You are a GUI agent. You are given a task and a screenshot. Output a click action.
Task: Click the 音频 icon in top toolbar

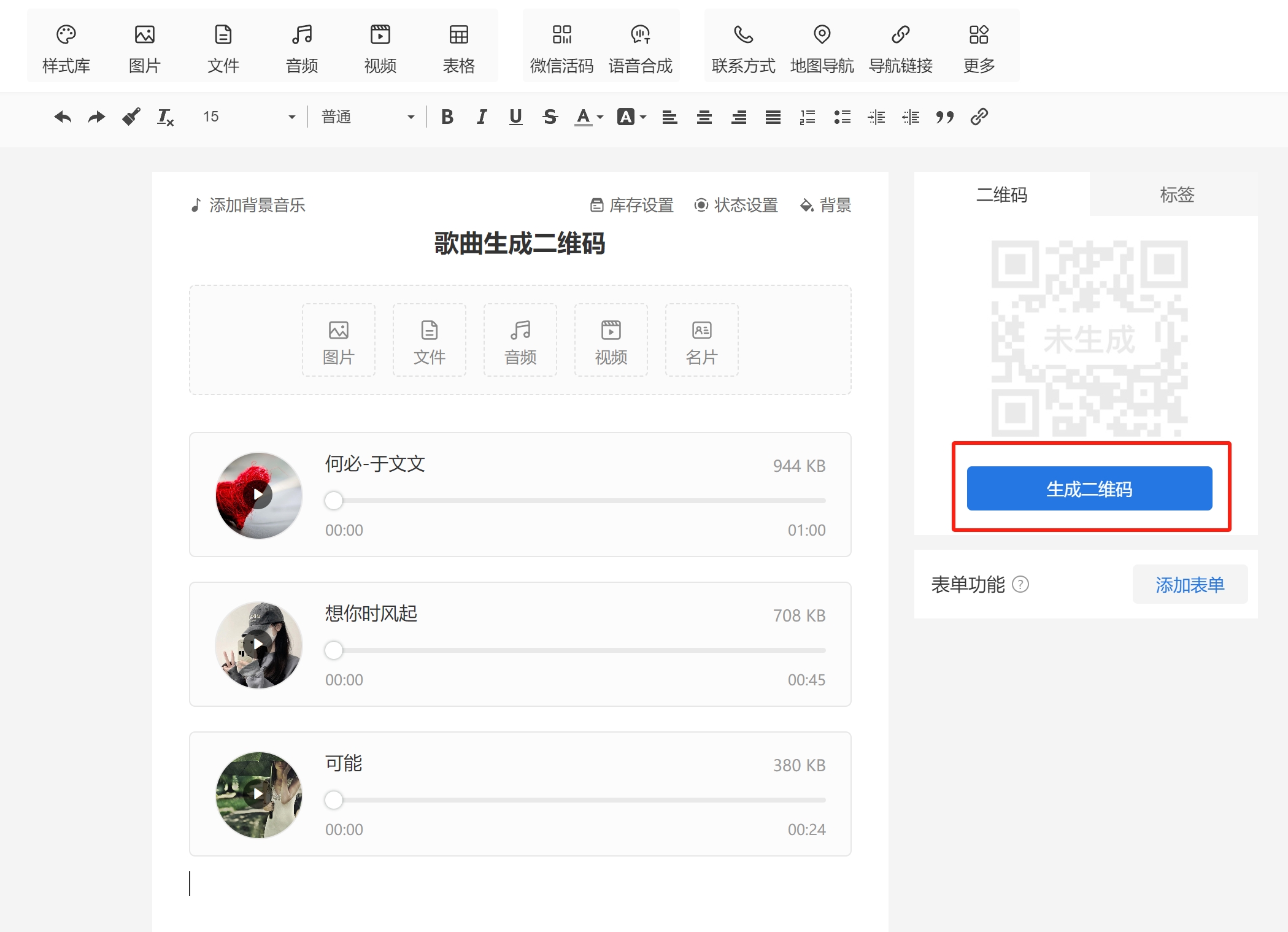(x=302, y=48)
